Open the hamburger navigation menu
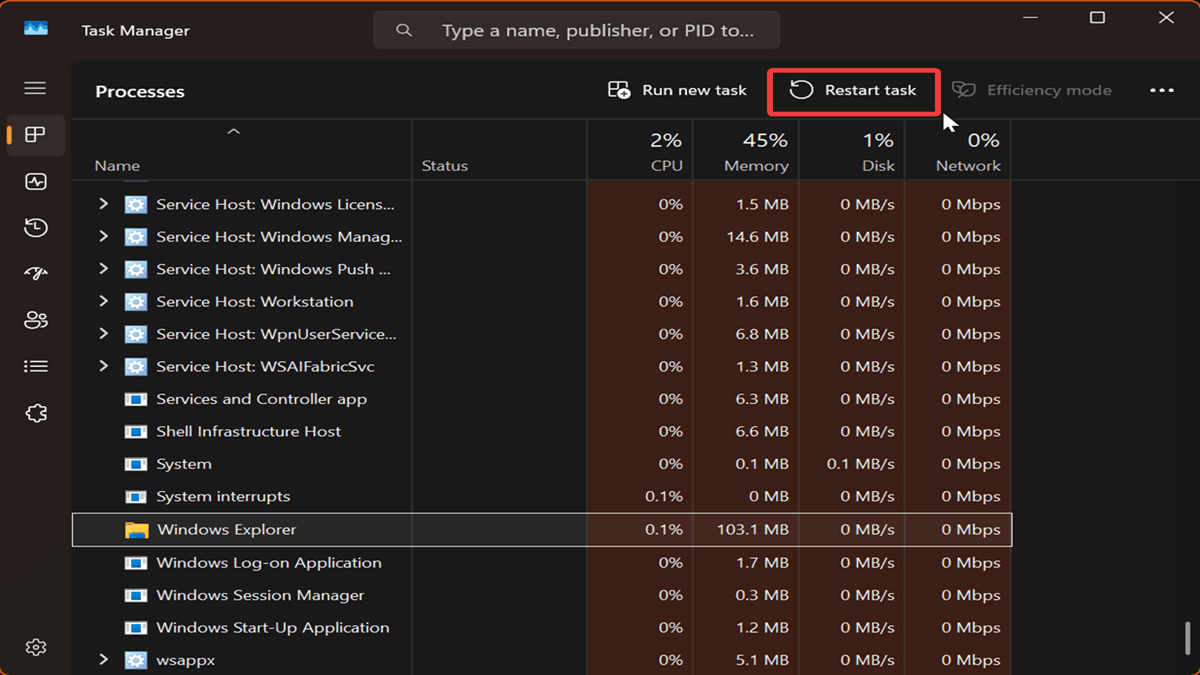 (x=35, y=88)
